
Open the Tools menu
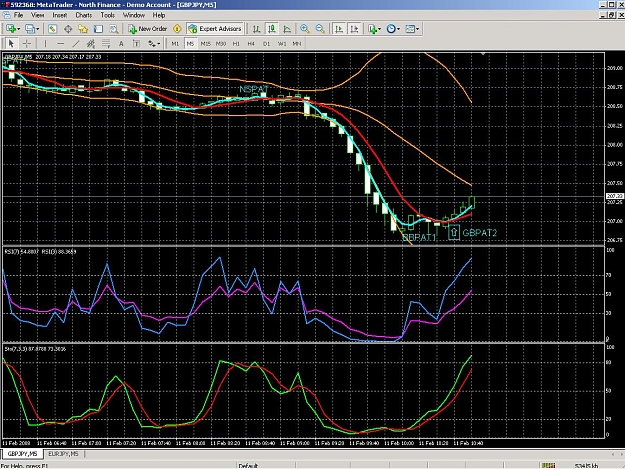tap(107, 15)
